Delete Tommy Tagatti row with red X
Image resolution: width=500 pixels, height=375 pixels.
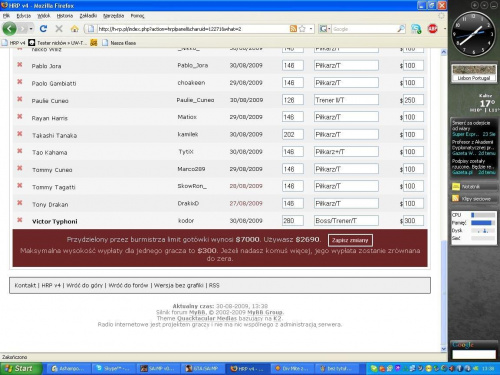[x=20, y=185]
